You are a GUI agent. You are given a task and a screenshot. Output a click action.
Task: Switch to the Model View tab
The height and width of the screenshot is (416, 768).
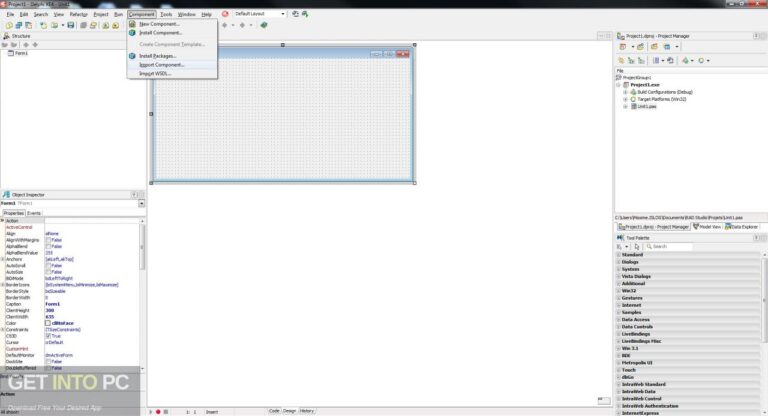tap(707, 227)
